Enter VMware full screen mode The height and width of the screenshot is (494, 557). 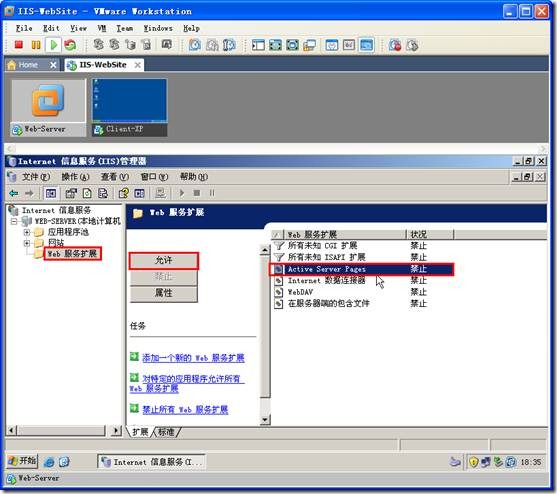tap(292, 45)
